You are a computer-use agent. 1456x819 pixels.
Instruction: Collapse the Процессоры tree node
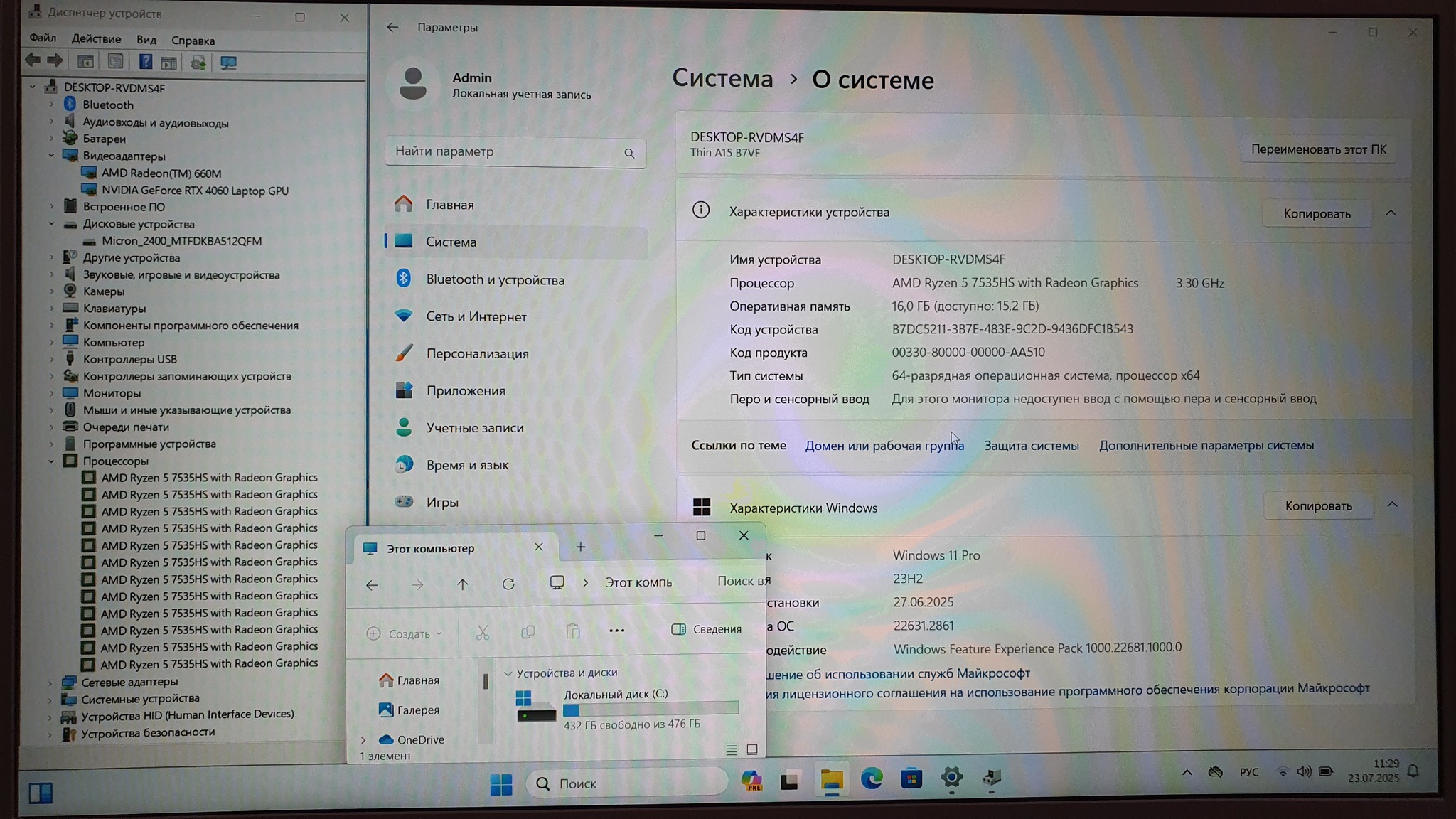pyautogui.click(x=51, y=461)
